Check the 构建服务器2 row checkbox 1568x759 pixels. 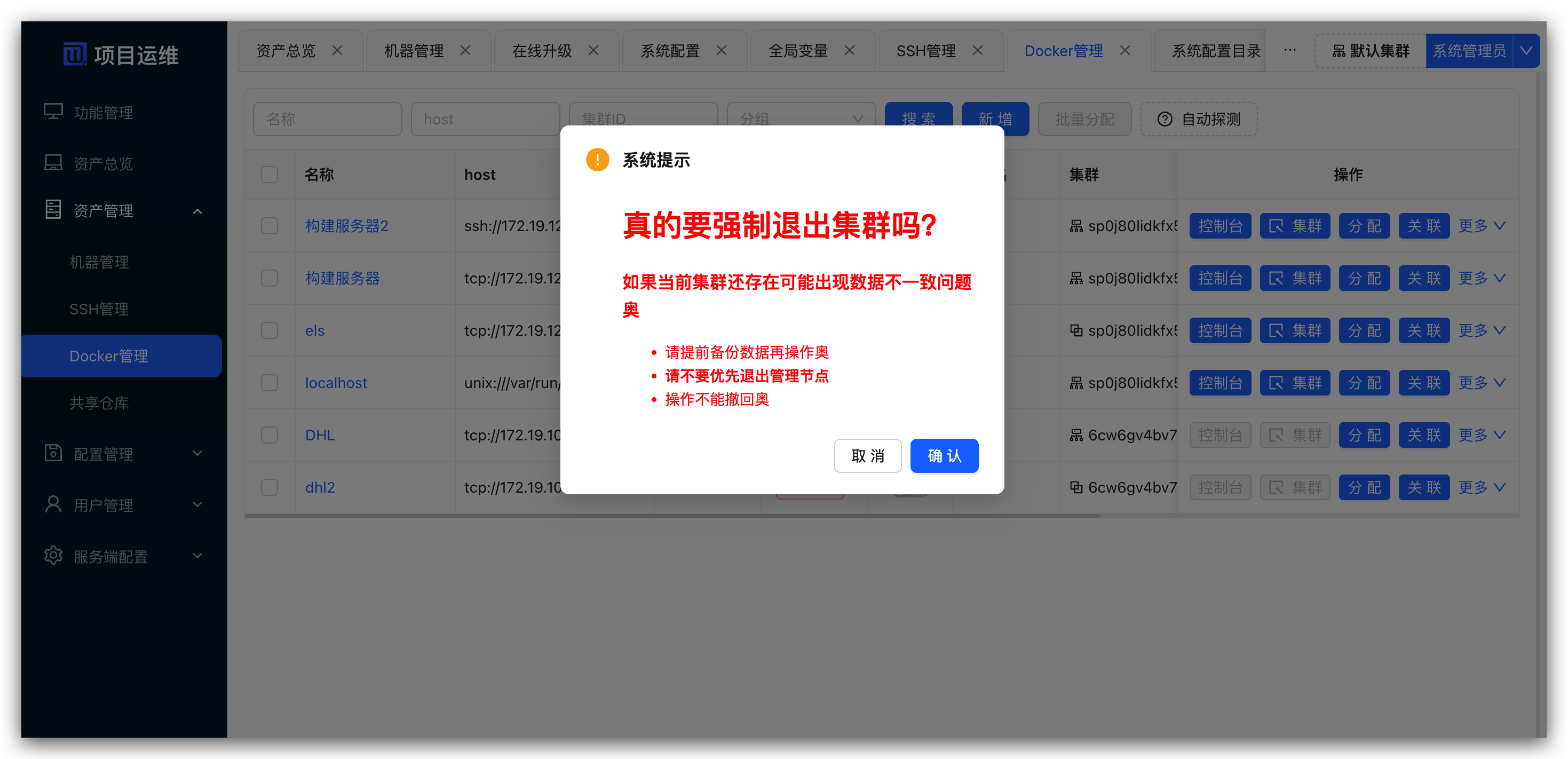(270, 226)
